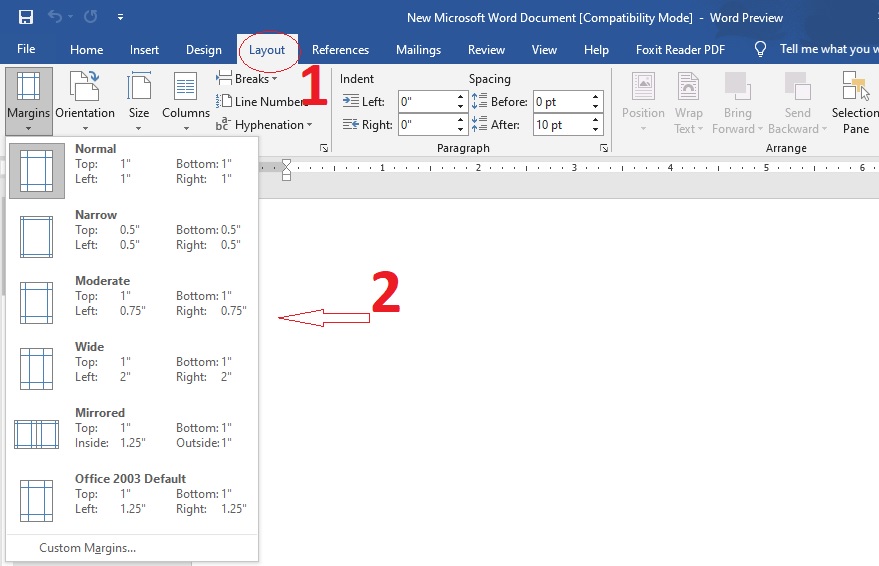The height and width of the screenshot is (566, 879).
Task: Open the Orientation options icon
Action: 85,88
